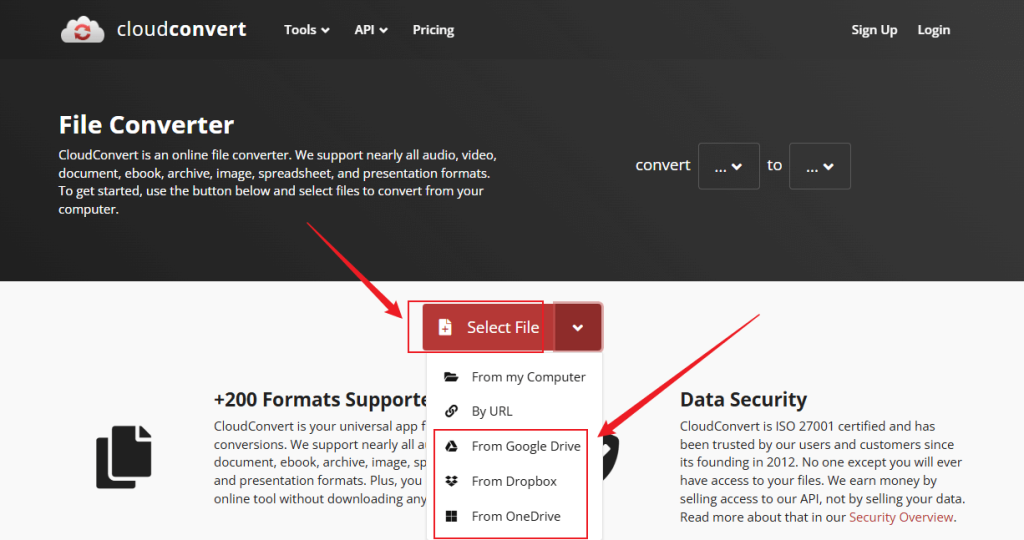
Task: Click the Data Security heading
Action: 743,399
